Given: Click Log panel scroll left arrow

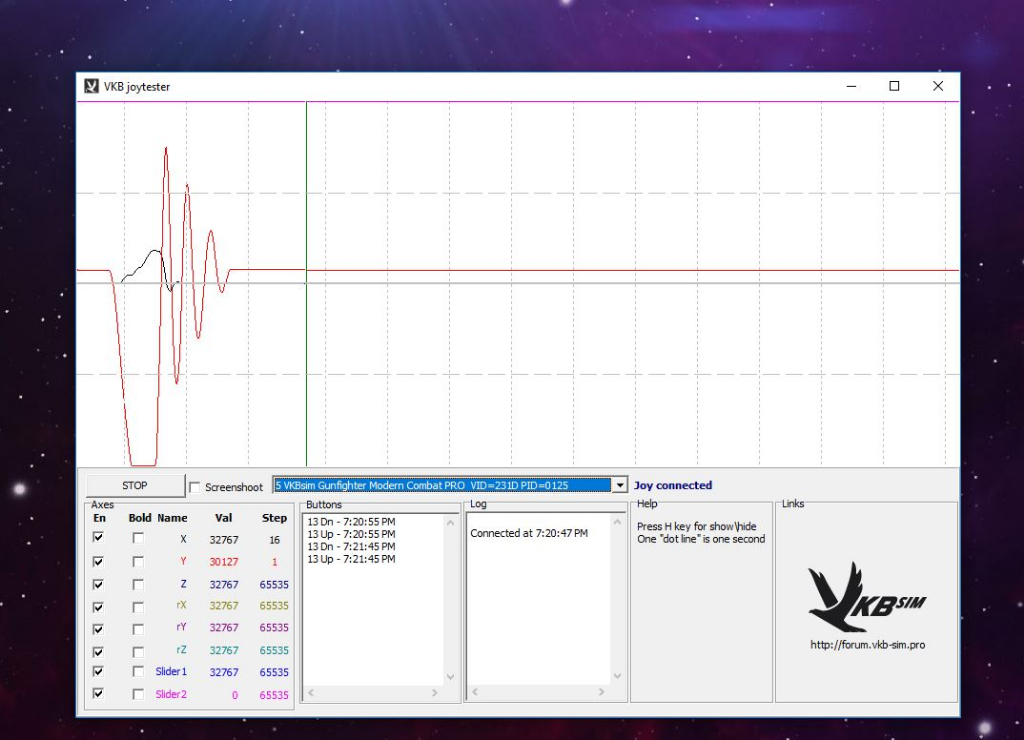Looking at the screenshot, I should [475, 691].
